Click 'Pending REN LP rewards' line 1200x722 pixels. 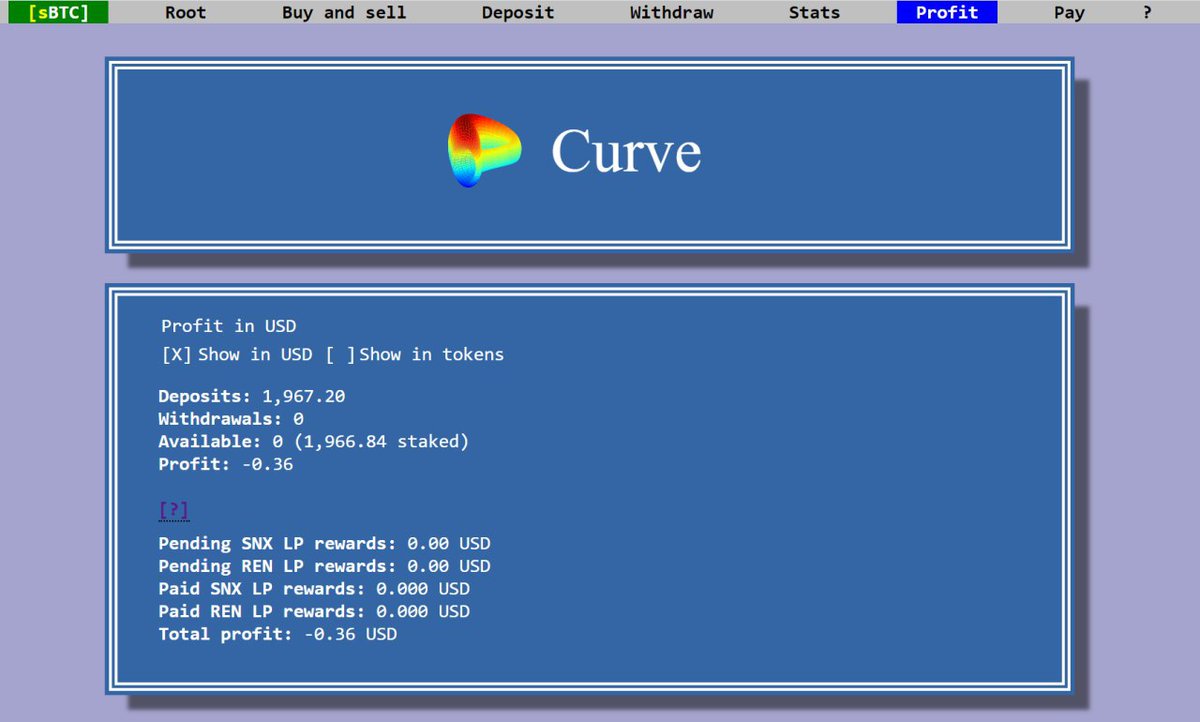pos(325,566)
